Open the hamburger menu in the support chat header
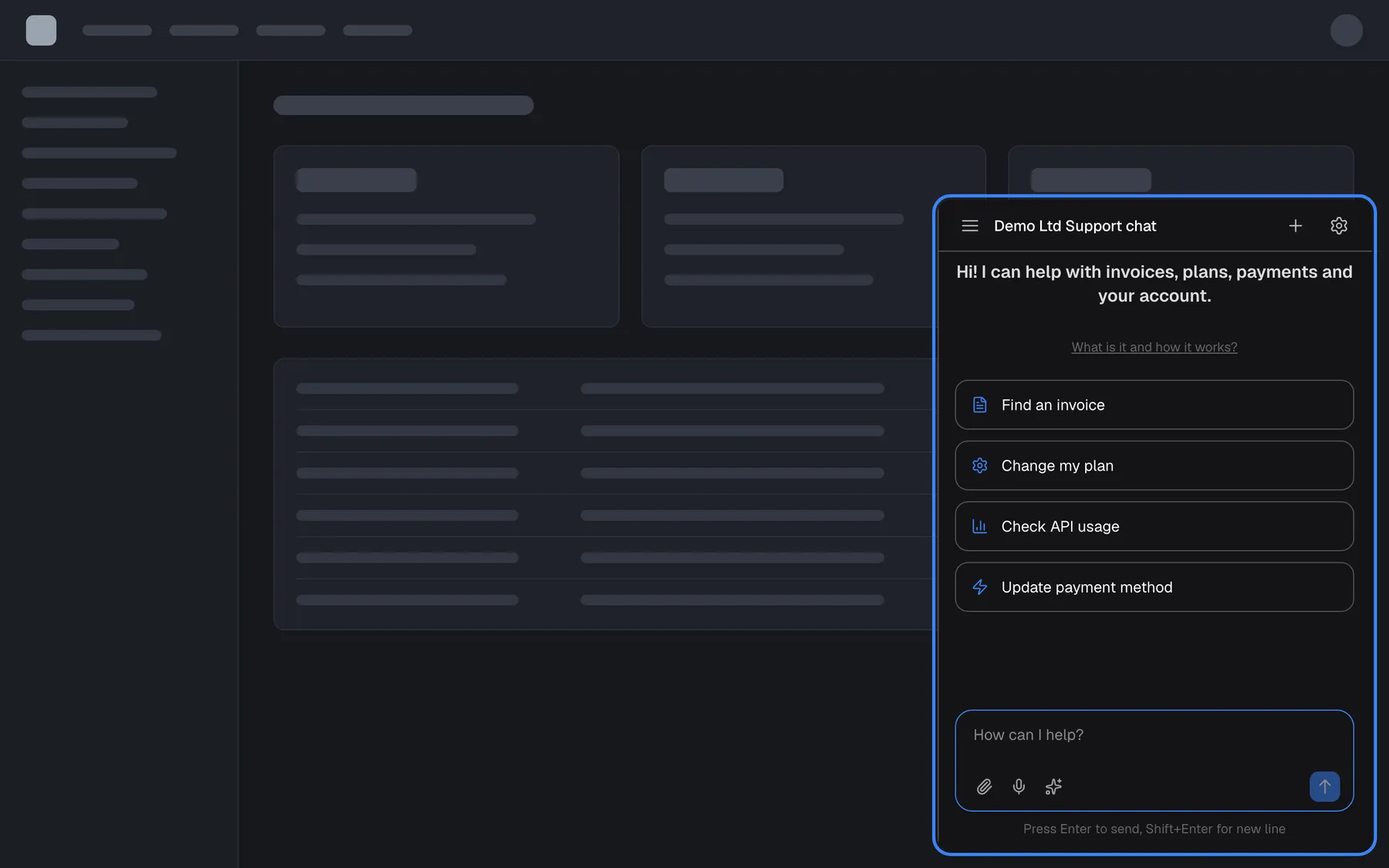 click(x=970, y=225)
